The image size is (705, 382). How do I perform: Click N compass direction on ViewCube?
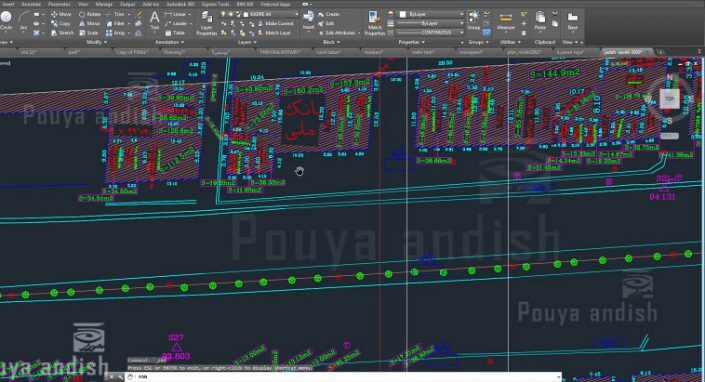[670, 78]
